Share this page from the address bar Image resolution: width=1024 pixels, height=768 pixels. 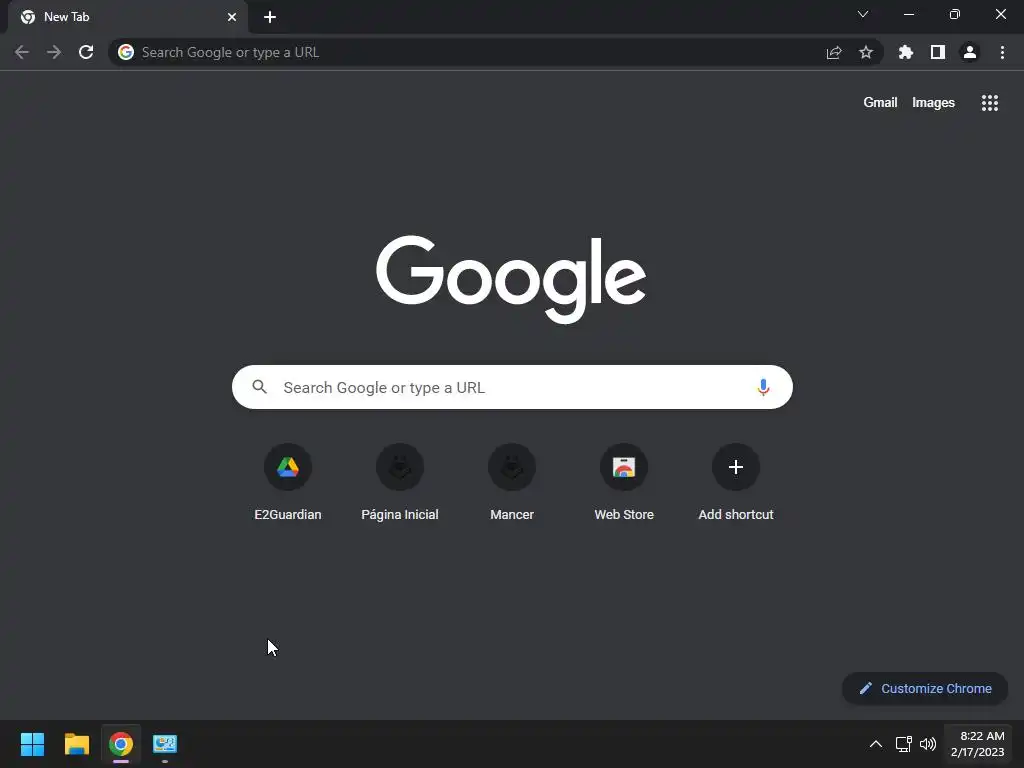tap(834, 52)
